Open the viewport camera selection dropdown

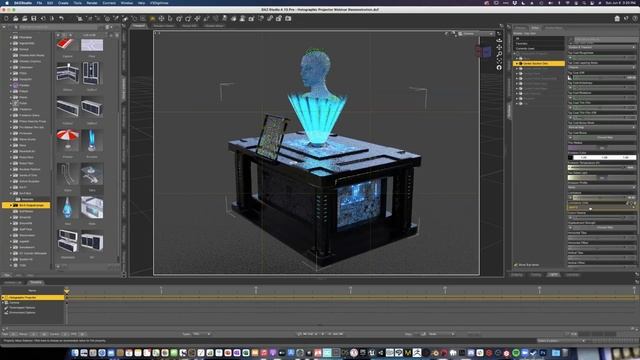click(x=476, y=34)
